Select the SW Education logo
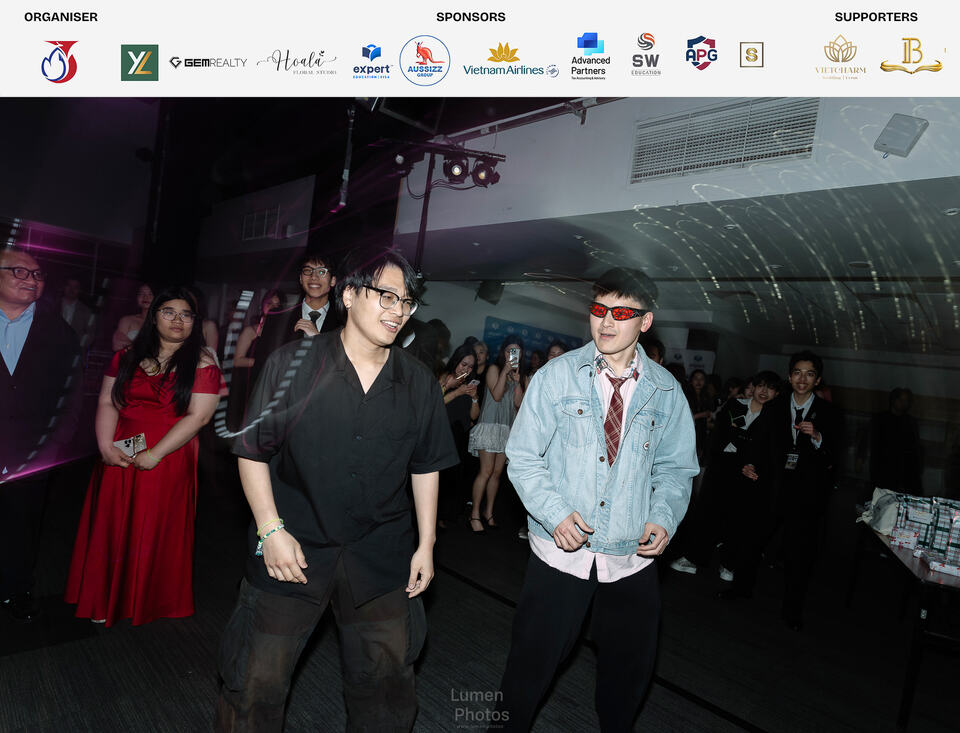 (646, 54)
